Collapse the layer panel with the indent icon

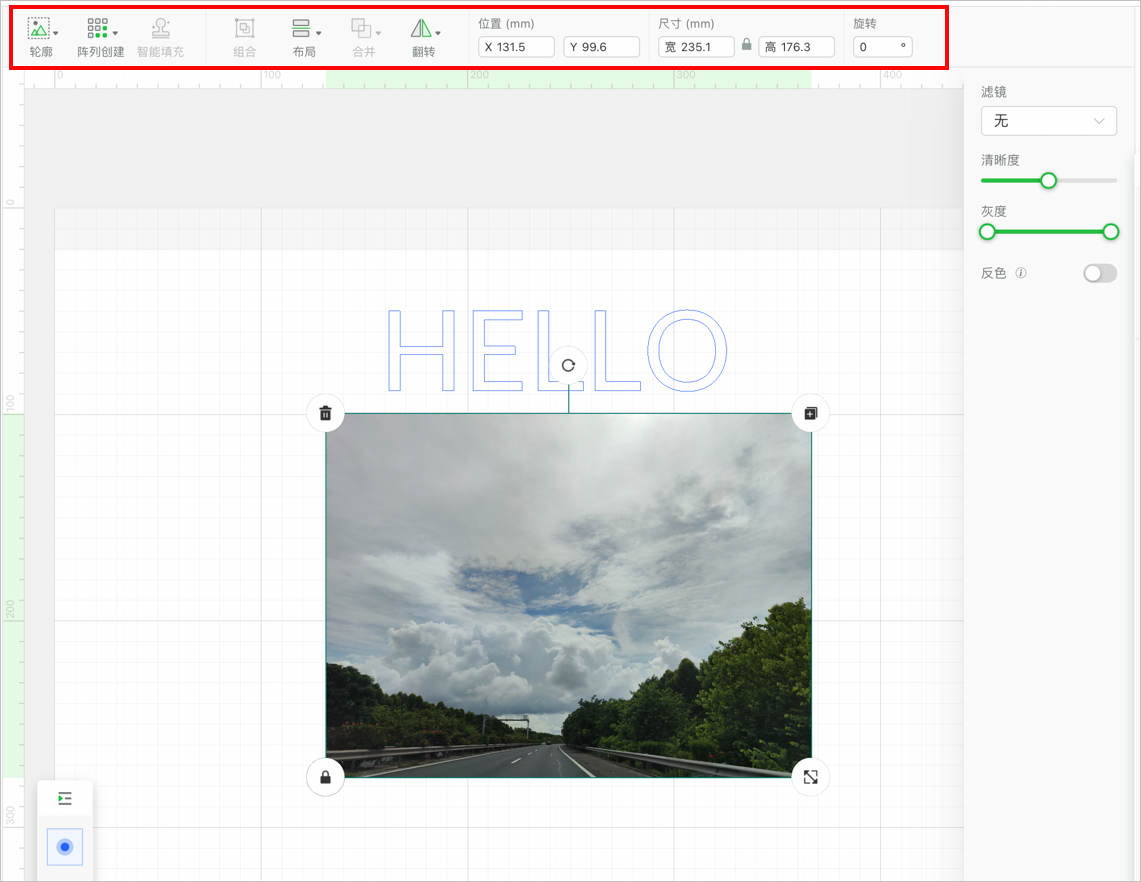[65, 798]
